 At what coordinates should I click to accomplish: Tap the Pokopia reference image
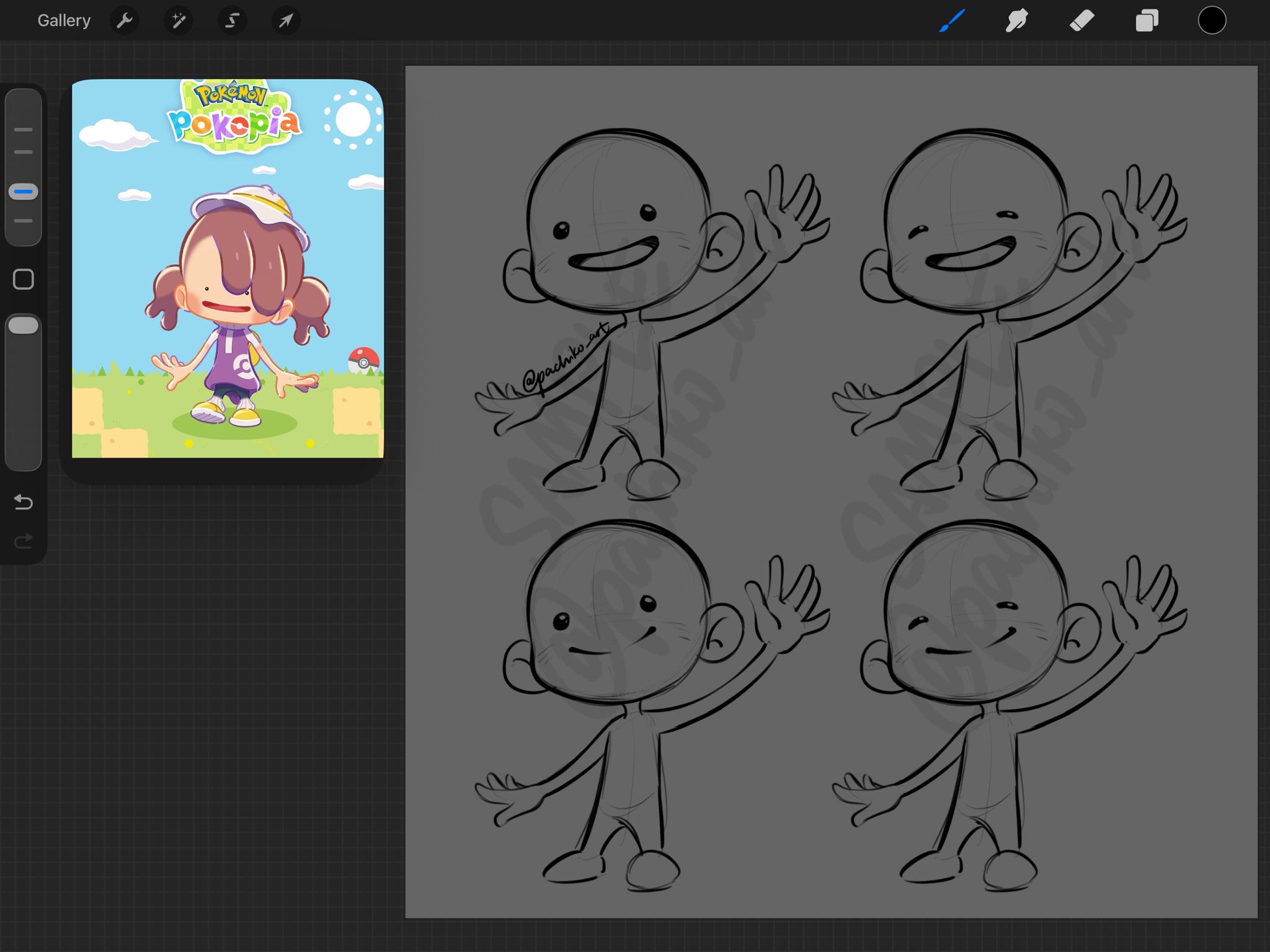[x=227, y=268]
